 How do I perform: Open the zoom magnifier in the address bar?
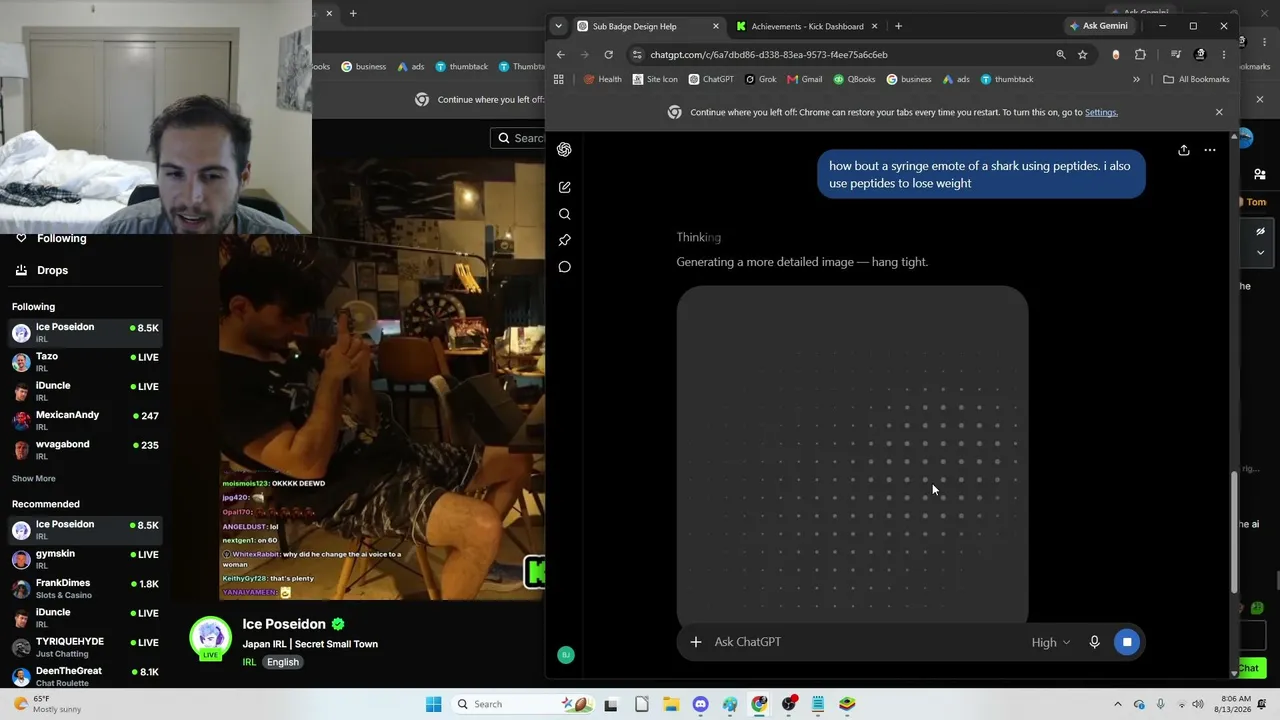pos(1061,55)
